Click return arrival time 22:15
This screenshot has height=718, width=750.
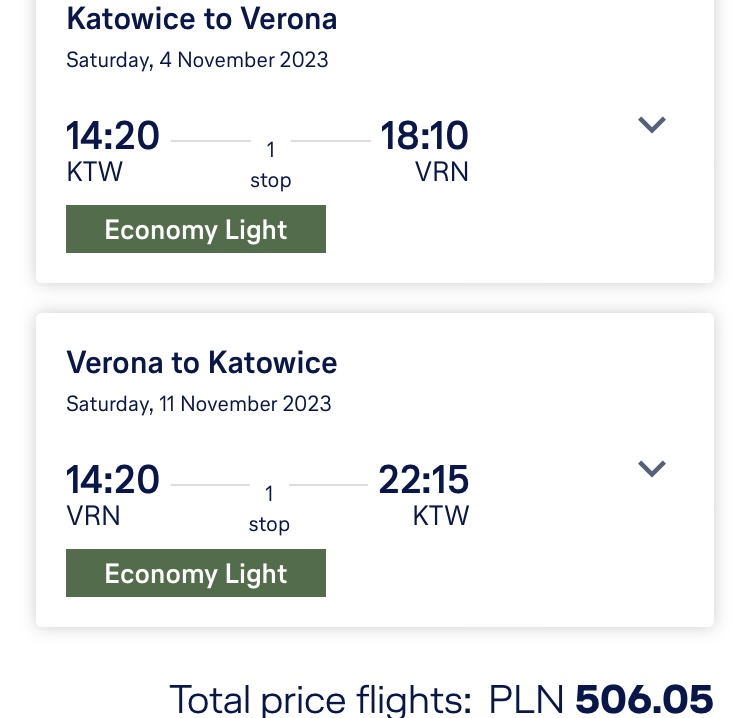tap(423, 480)
